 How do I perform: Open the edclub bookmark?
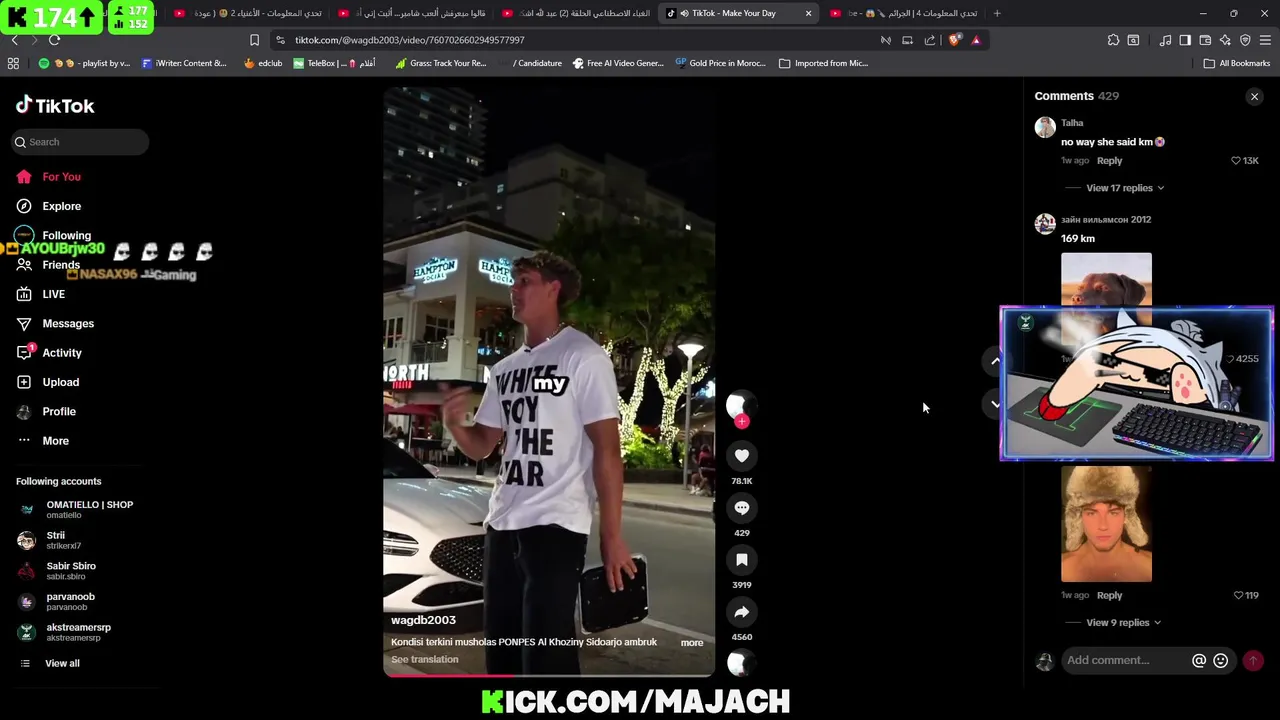tap(263, 63)
